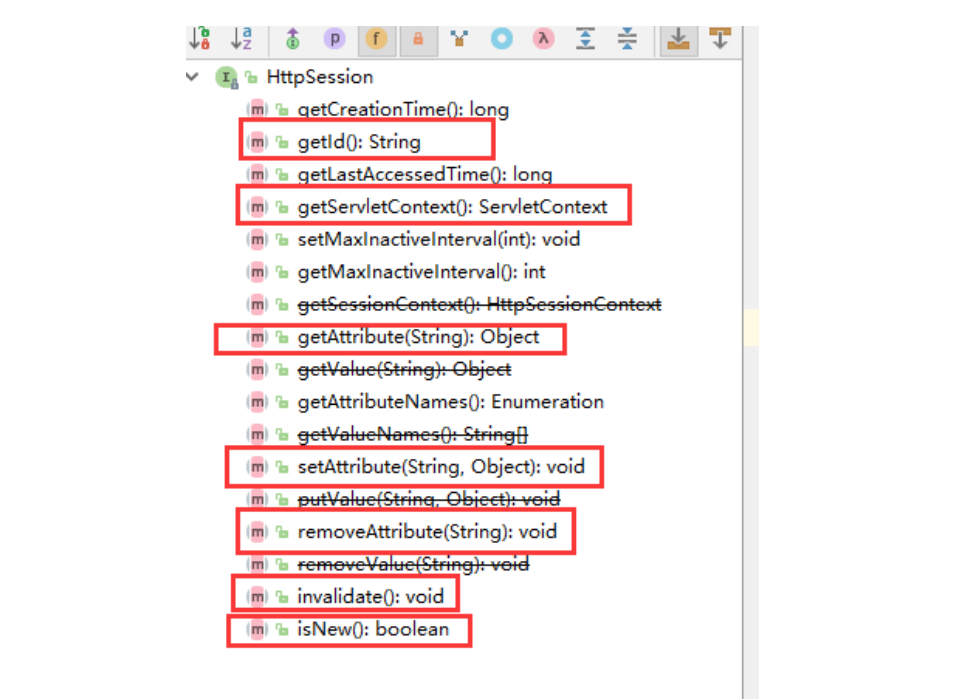Screen dimensions: 973x699
Task: Toggle Show Lambdas icon
Action: (x=544, y=38)
